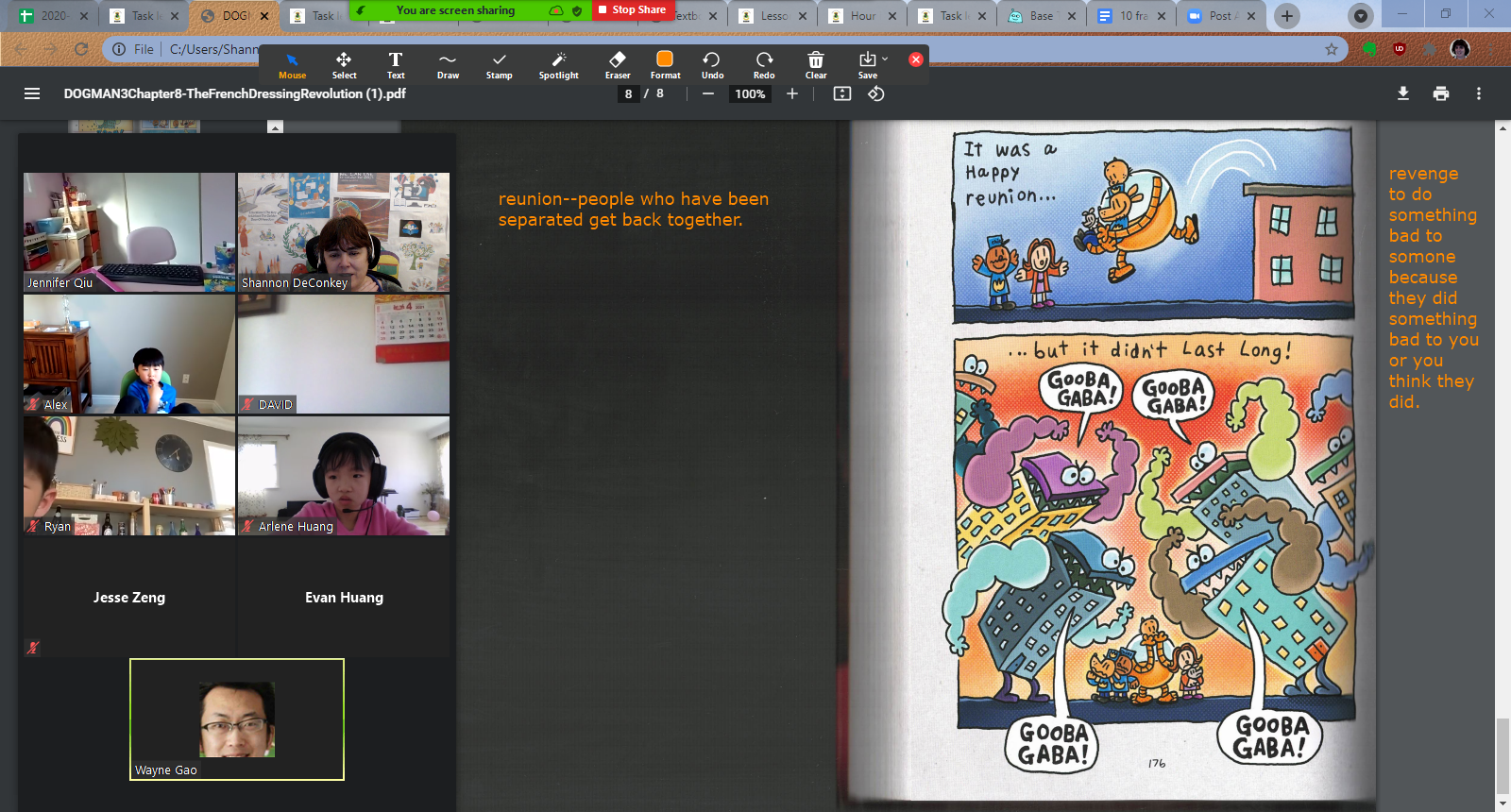View site information for File URL

[119, 49]
